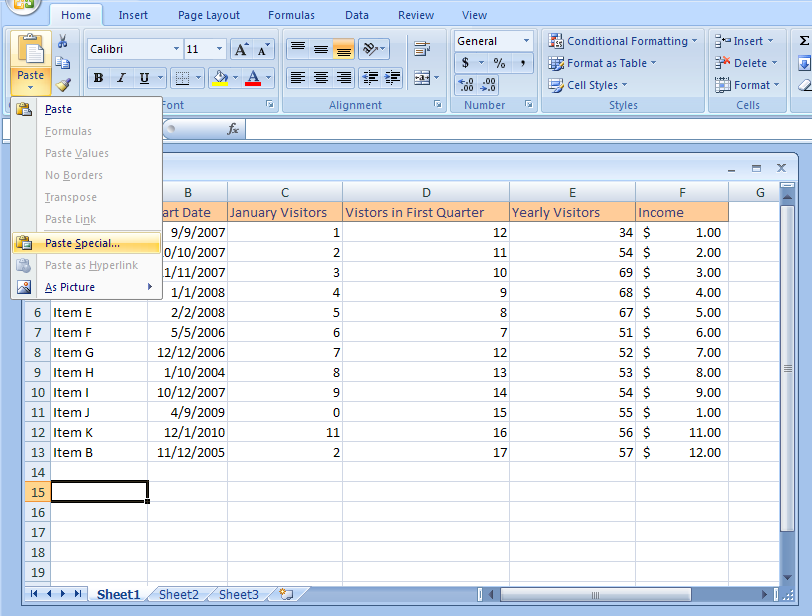Viewport: 812px width, 616px height.
Task: Expand the As Picture submenu
Action: click(x=86, y=287)
